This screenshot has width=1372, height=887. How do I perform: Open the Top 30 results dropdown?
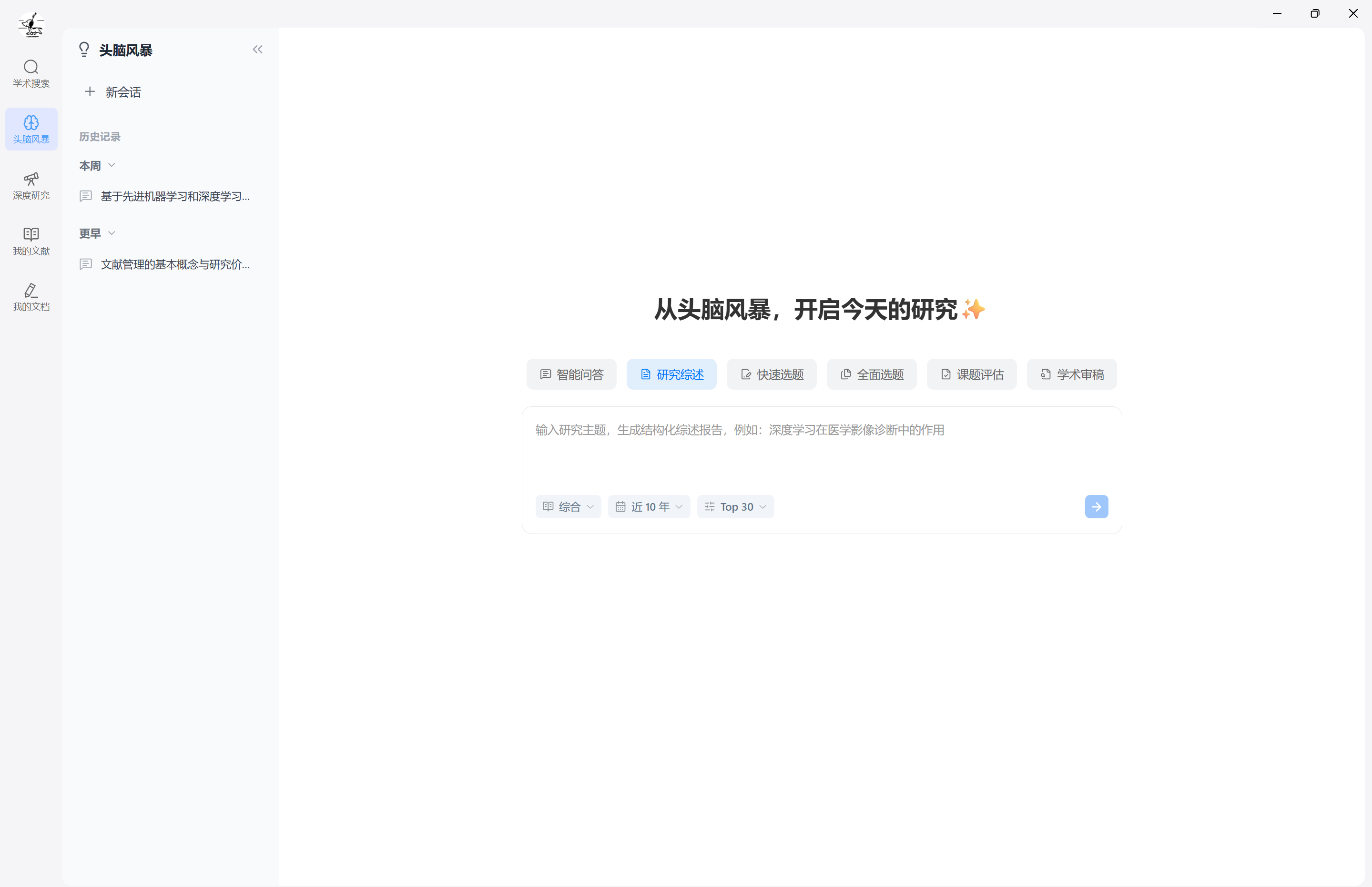click(735, 506)
